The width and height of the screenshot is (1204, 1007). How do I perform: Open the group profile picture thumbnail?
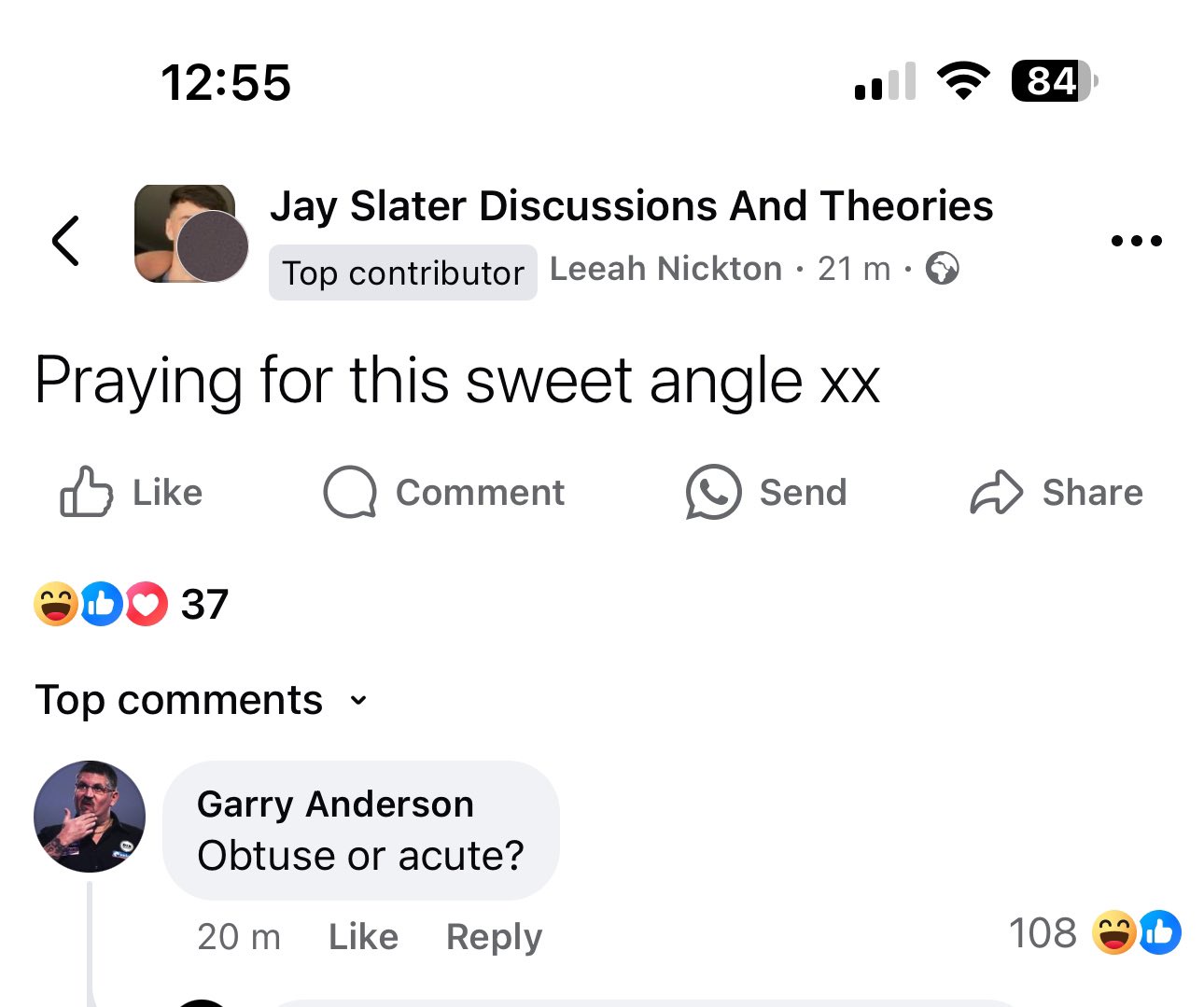tap(185, 233)
